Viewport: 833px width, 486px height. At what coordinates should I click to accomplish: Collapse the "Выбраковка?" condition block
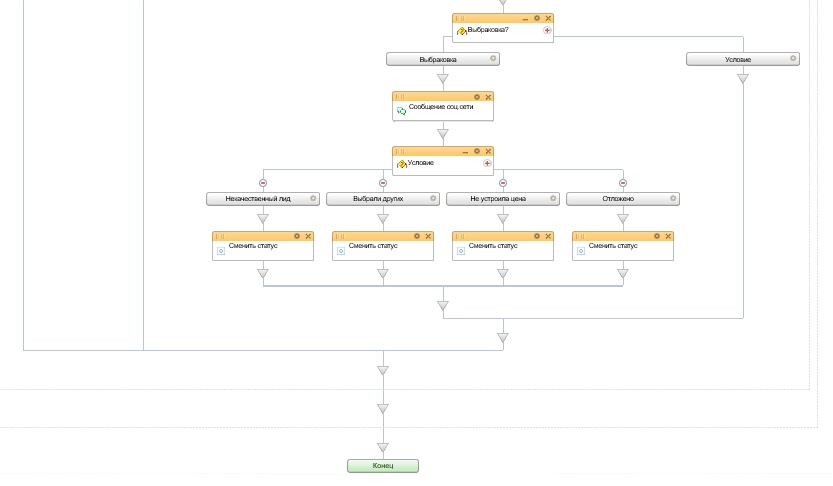pyautogui.click(x=525, y=18)
